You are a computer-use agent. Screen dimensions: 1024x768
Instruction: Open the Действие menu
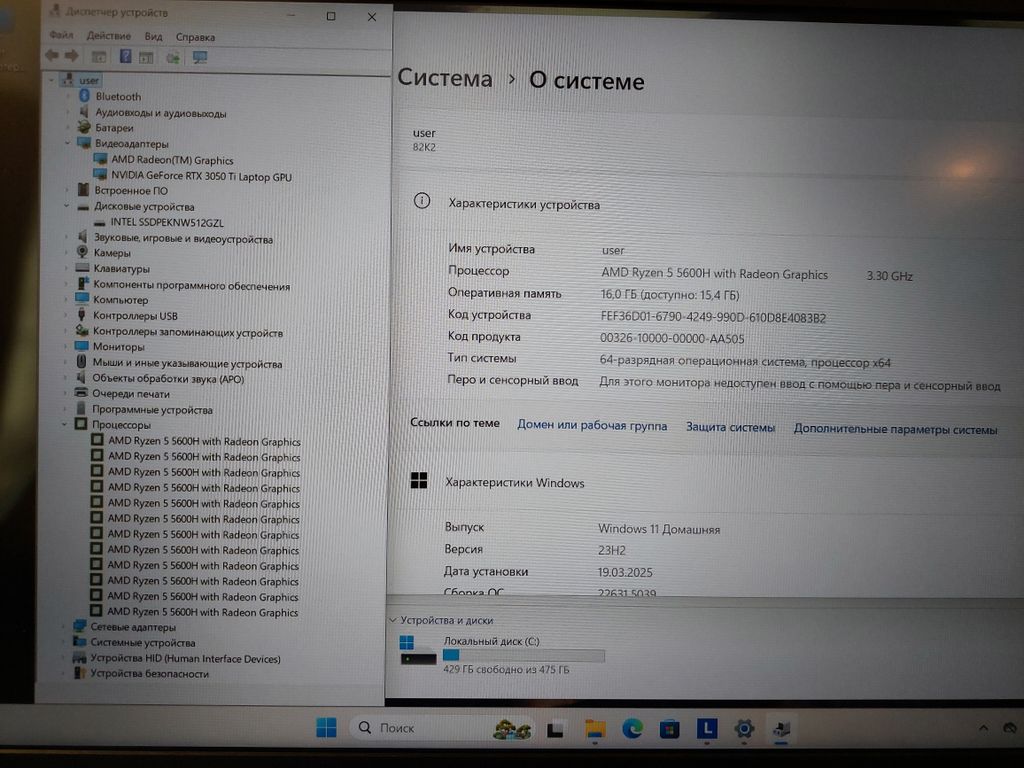point(108,37)
